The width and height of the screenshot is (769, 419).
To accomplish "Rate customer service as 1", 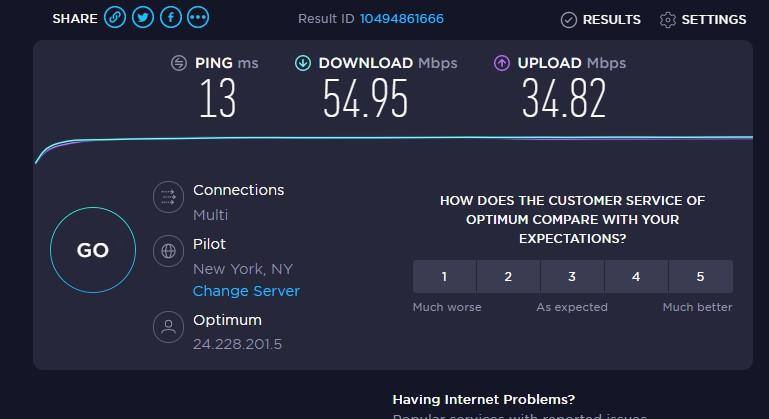I will coord(444,277).
